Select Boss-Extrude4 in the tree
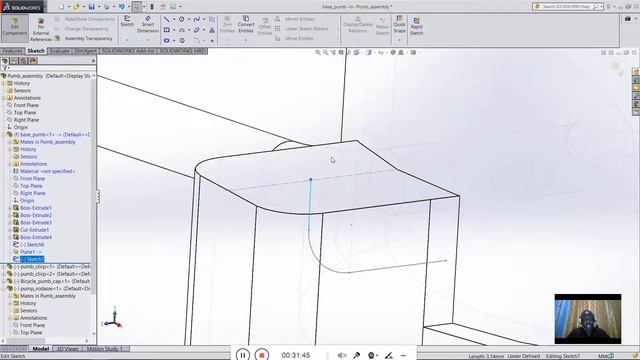This screenshot has width=640, height=360. pyautogui.click(x=36, y=237)
